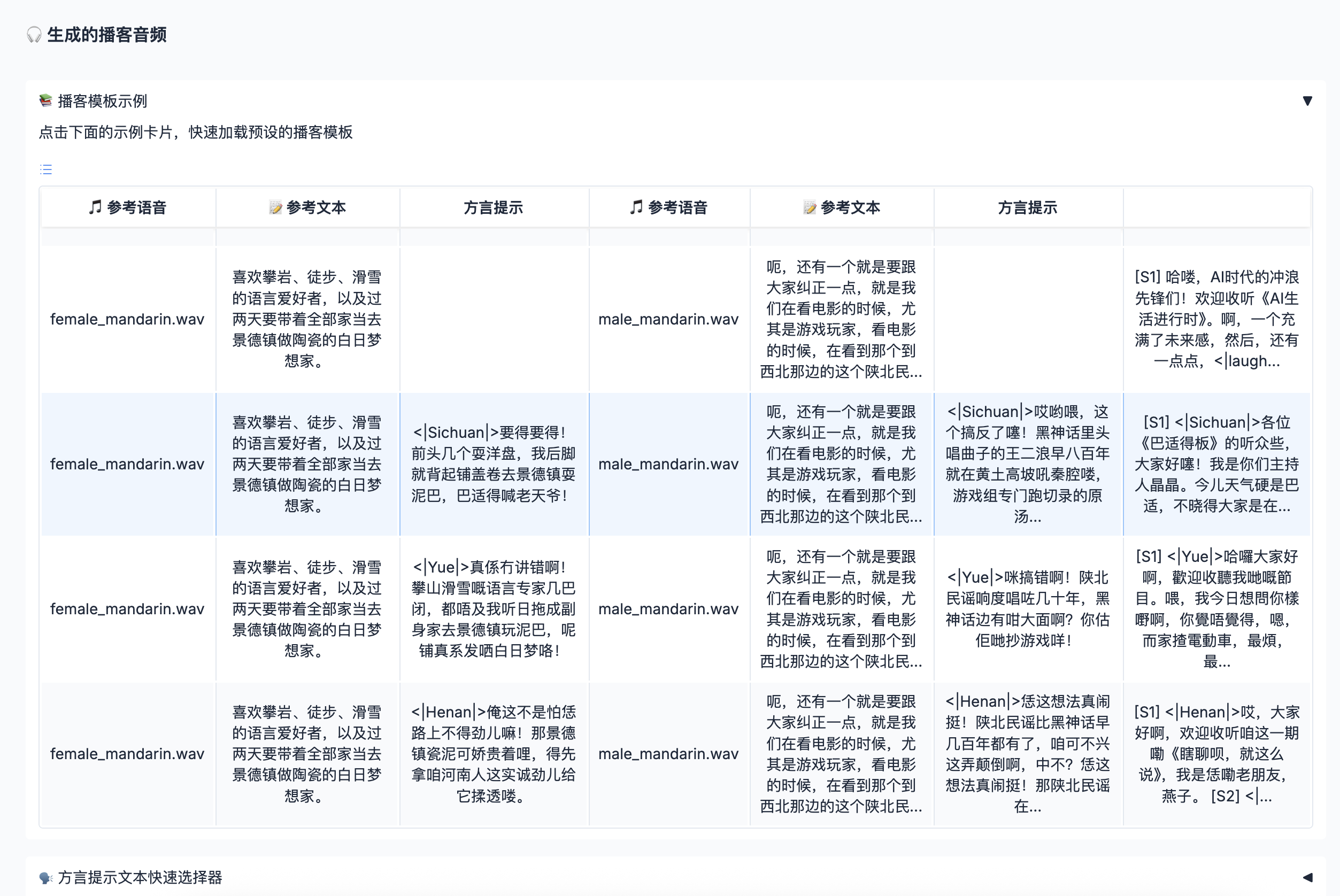Click male_mandarin.wav in the Yue example row

tap(668, 608)
